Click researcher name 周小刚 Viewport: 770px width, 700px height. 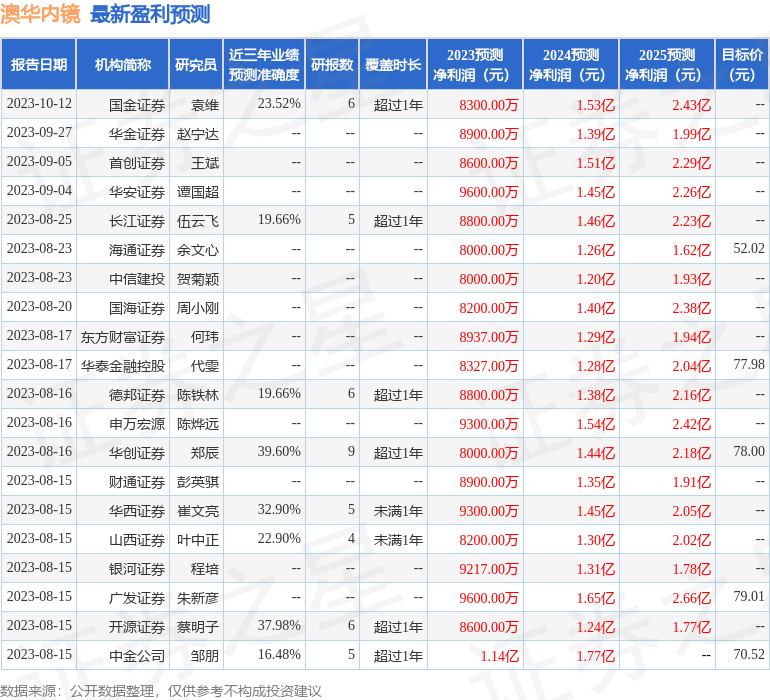(x=198, y=308)
